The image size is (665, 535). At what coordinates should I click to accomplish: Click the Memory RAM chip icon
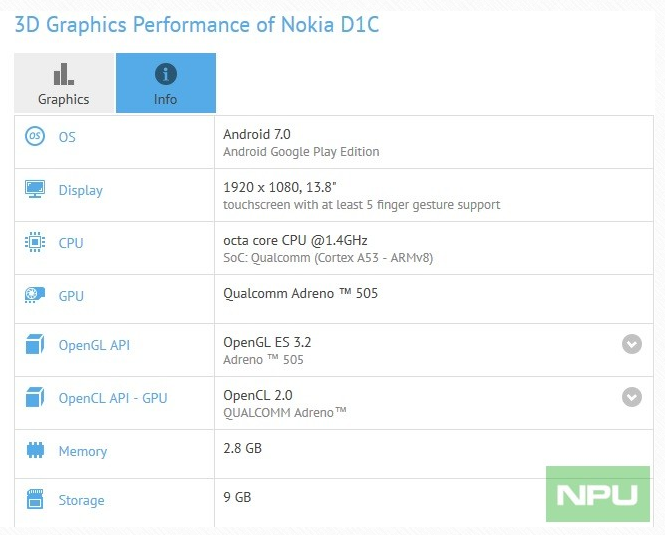click(x=35, y=450)
